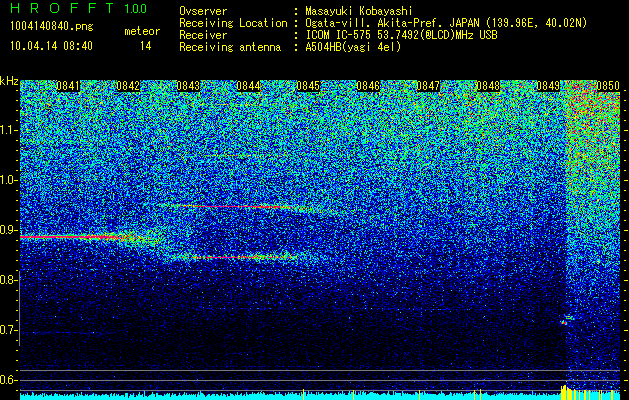
Task: Click the 0848 time marker
Action: pyautogui.click(x=488, y=86)
